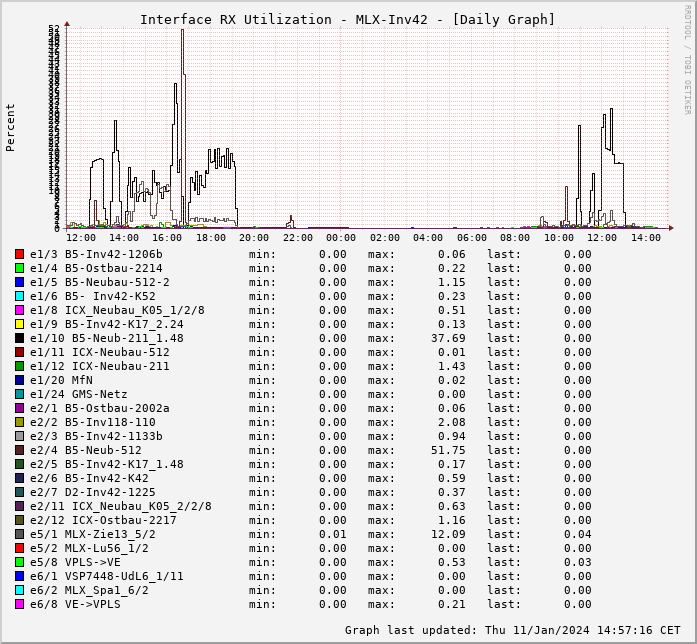Click the magenta swatch for e6/8 VE->VPLS
The width and height of the screenshot is (697, 644).
coord(19,604)
